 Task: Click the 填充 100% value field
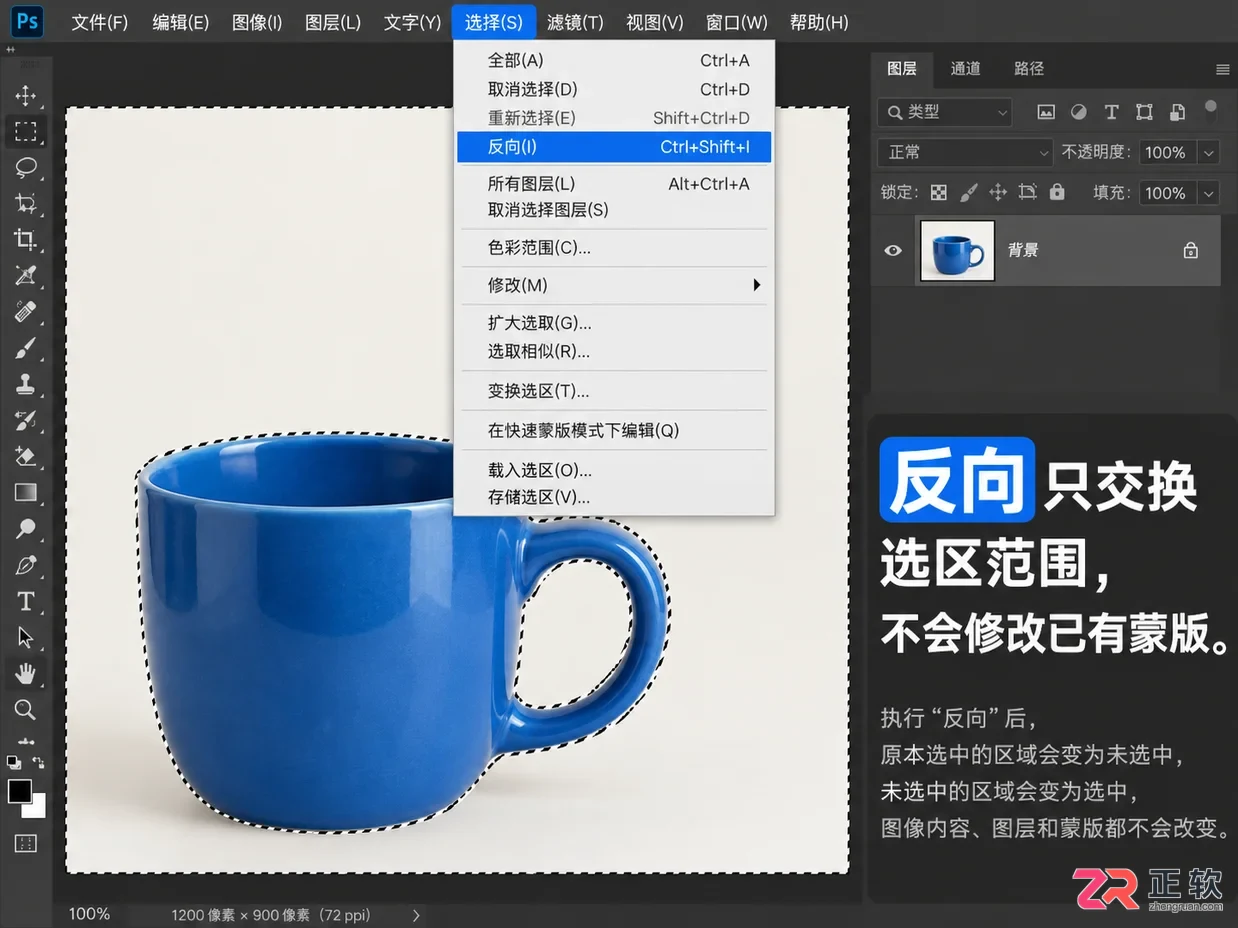coord(1166,193)
